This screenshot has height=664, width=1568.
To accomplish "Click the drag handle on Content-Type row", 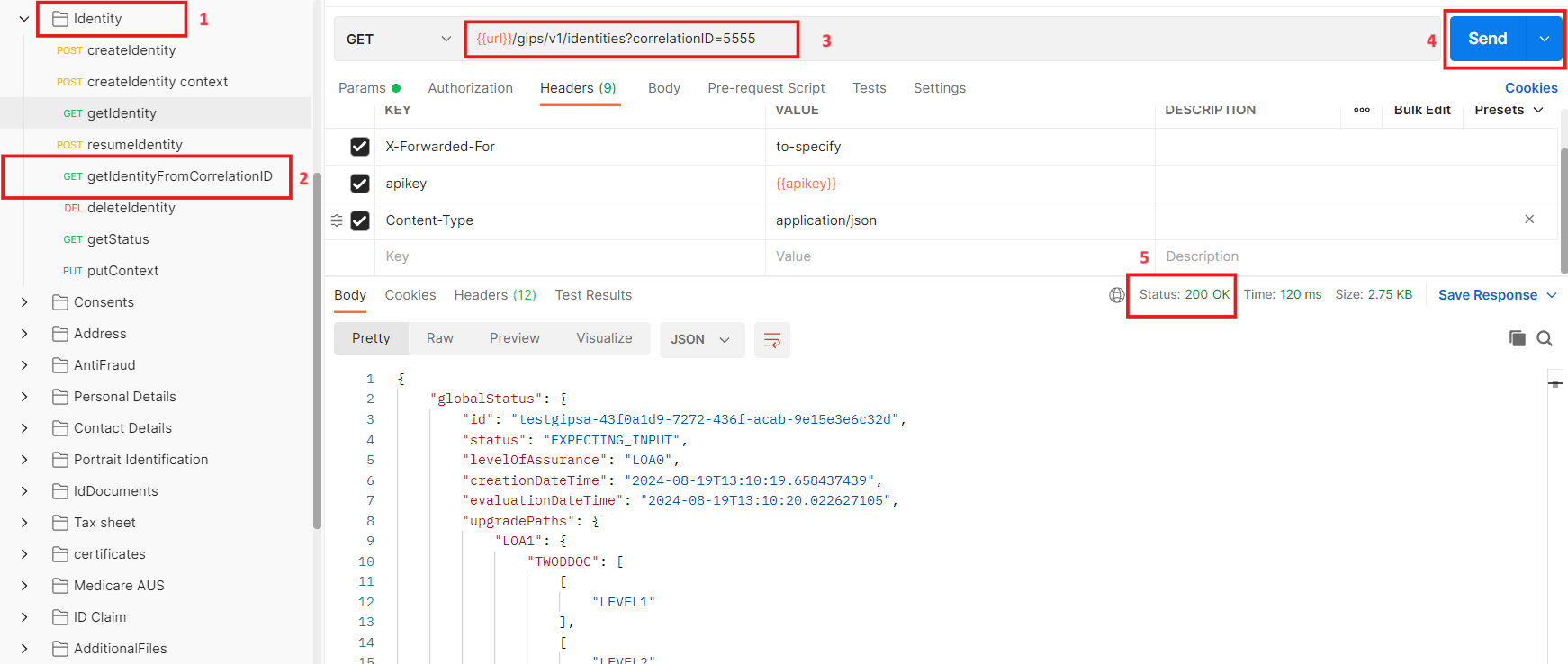I will click(x=337, y=220).
